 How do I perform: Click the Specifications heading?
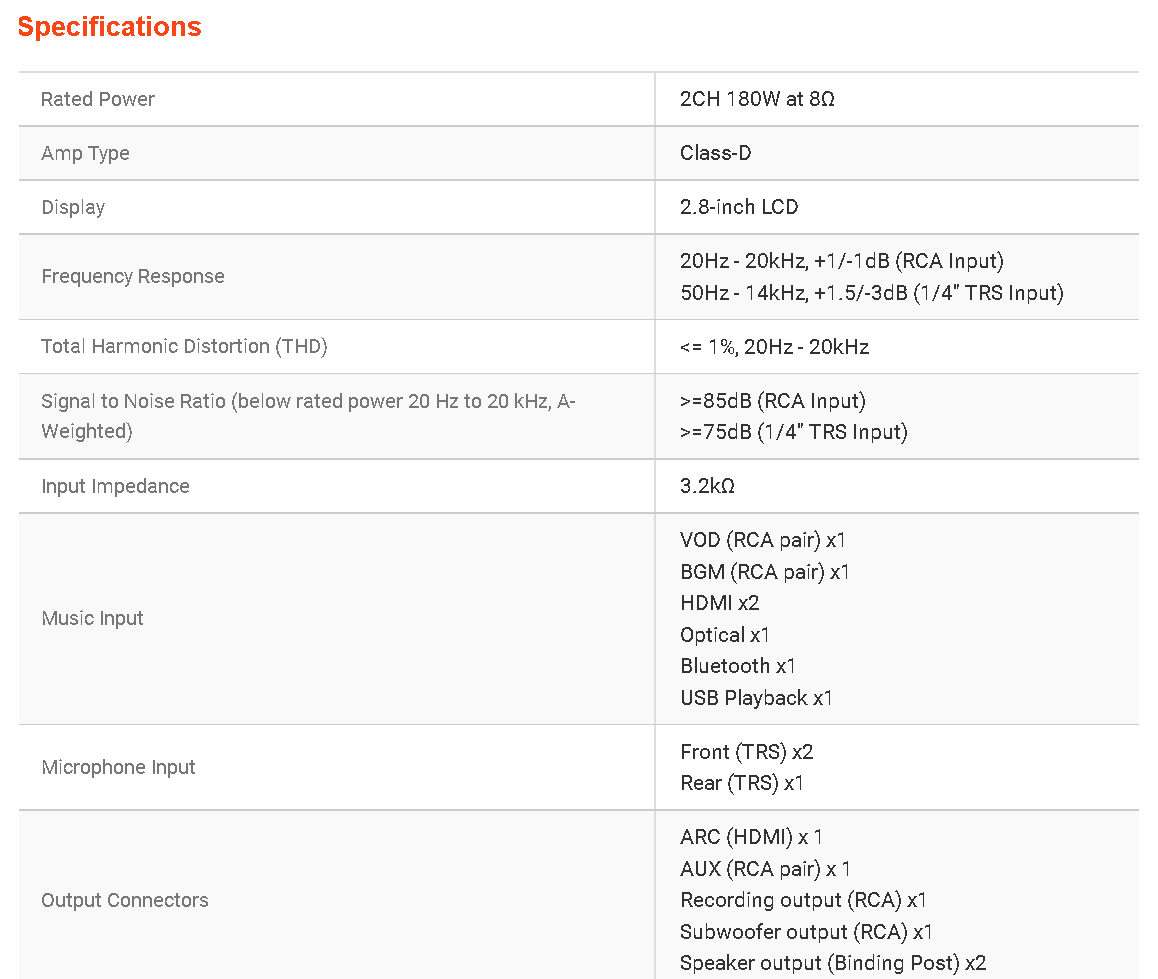pos(109,27)
